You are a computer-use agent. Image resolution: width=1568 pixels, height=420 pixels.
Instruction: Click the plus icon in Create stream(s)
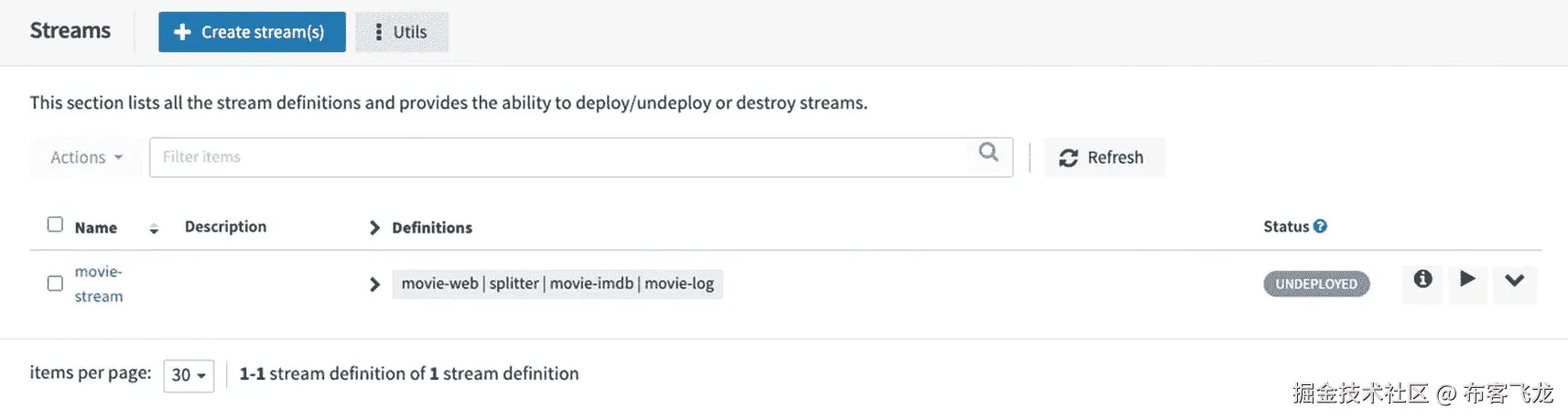pos(182,32)
